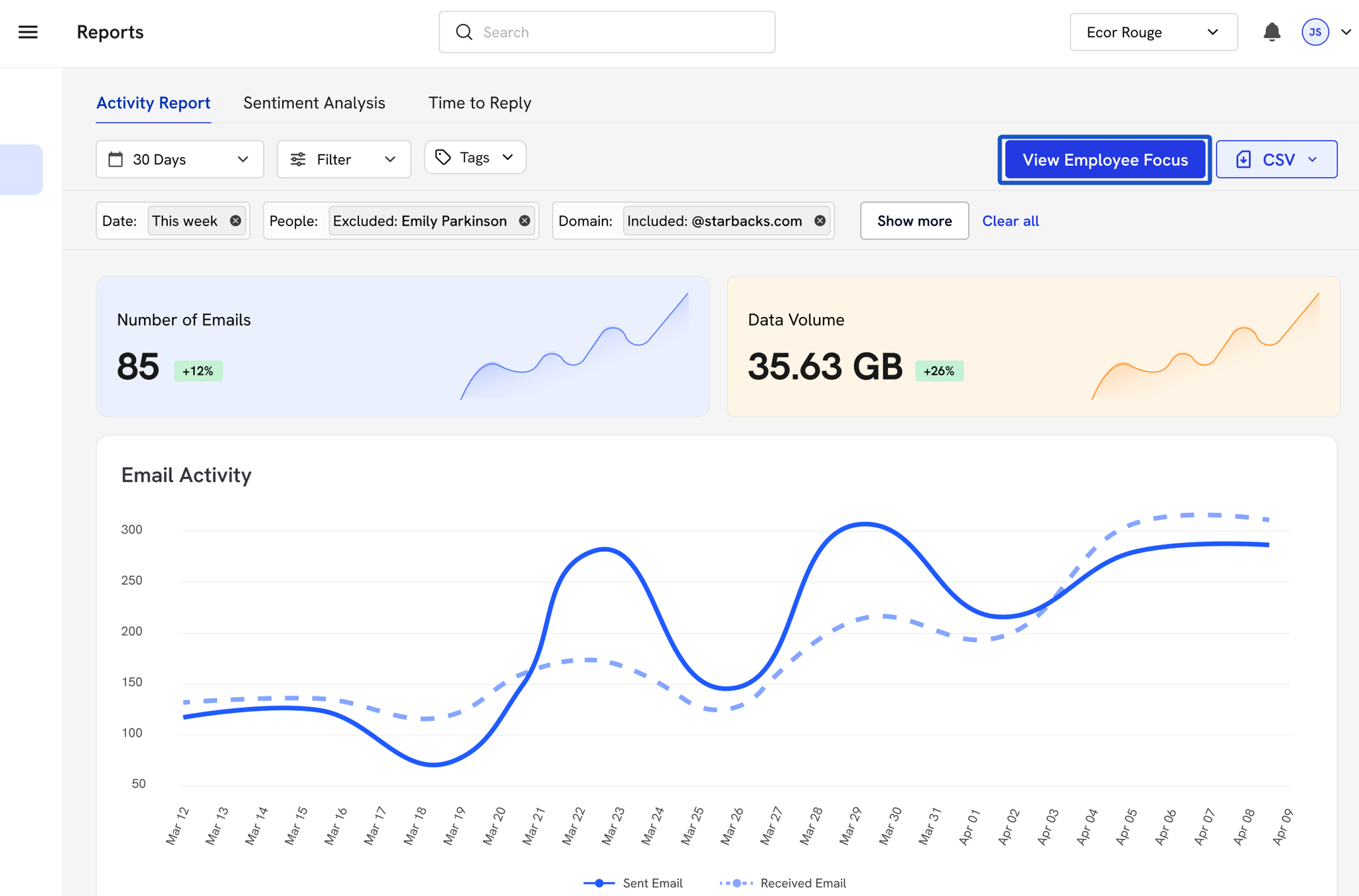Viewport: 1359px width, 896px height.
Task: Open the 30 Days date range dropdown
Action: (179, 159)
